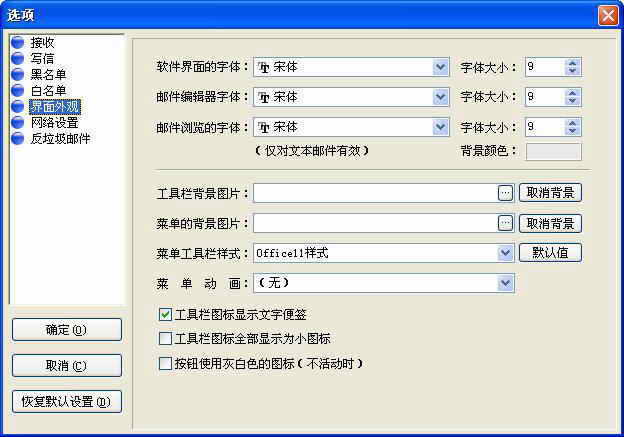This screenshot has width=624, height=437.
Task: Click the 恢复默认设置 button
Action: (67, 401)
